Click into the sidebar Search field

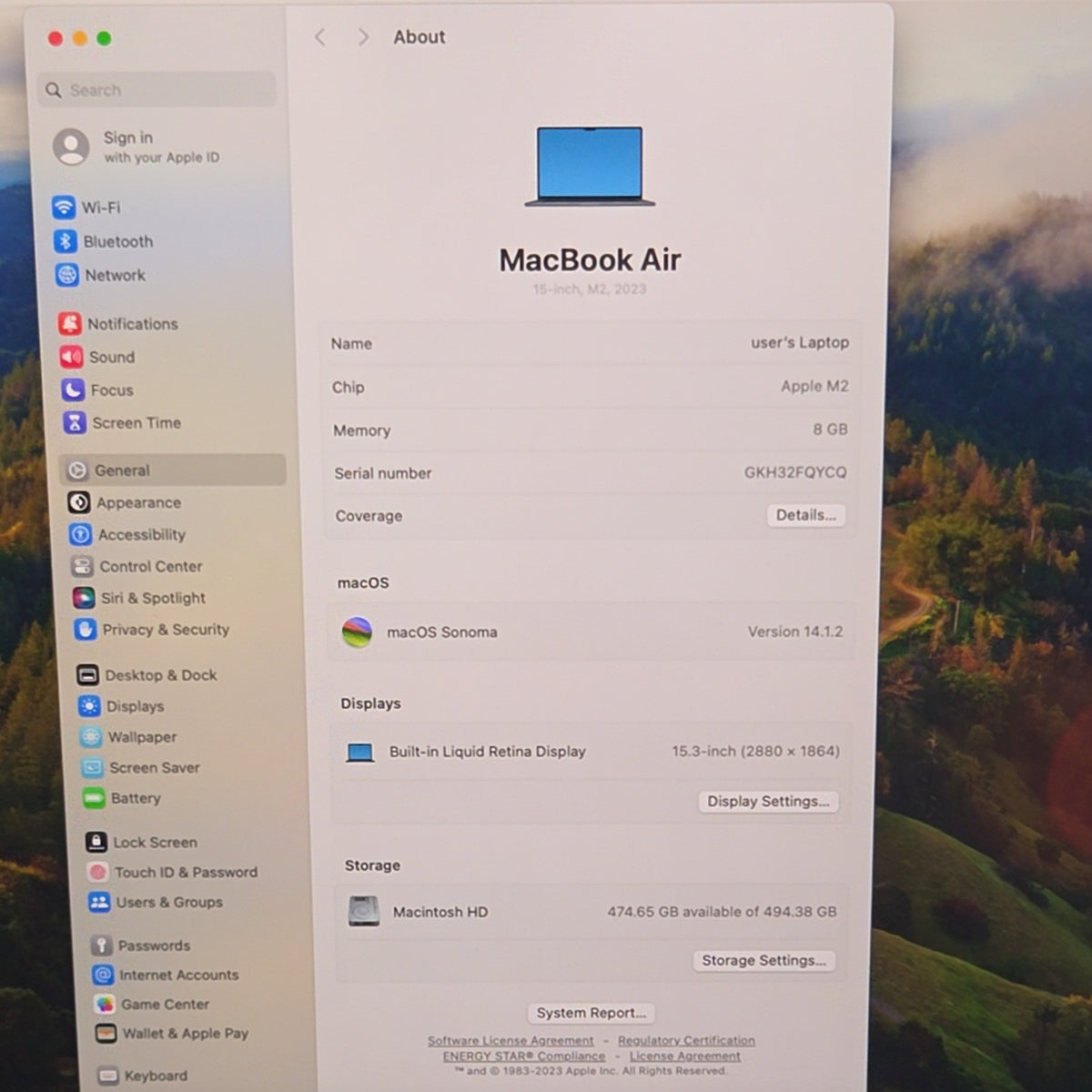(x=157, y=90)
